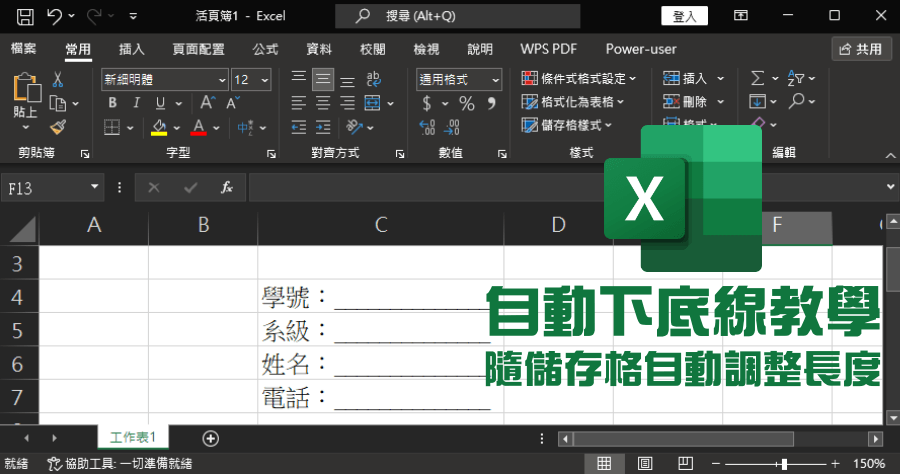The height and width of the screenshot is (474, 900).
Task: Select the Format Painter brush
Action: (x=58, y=127)
